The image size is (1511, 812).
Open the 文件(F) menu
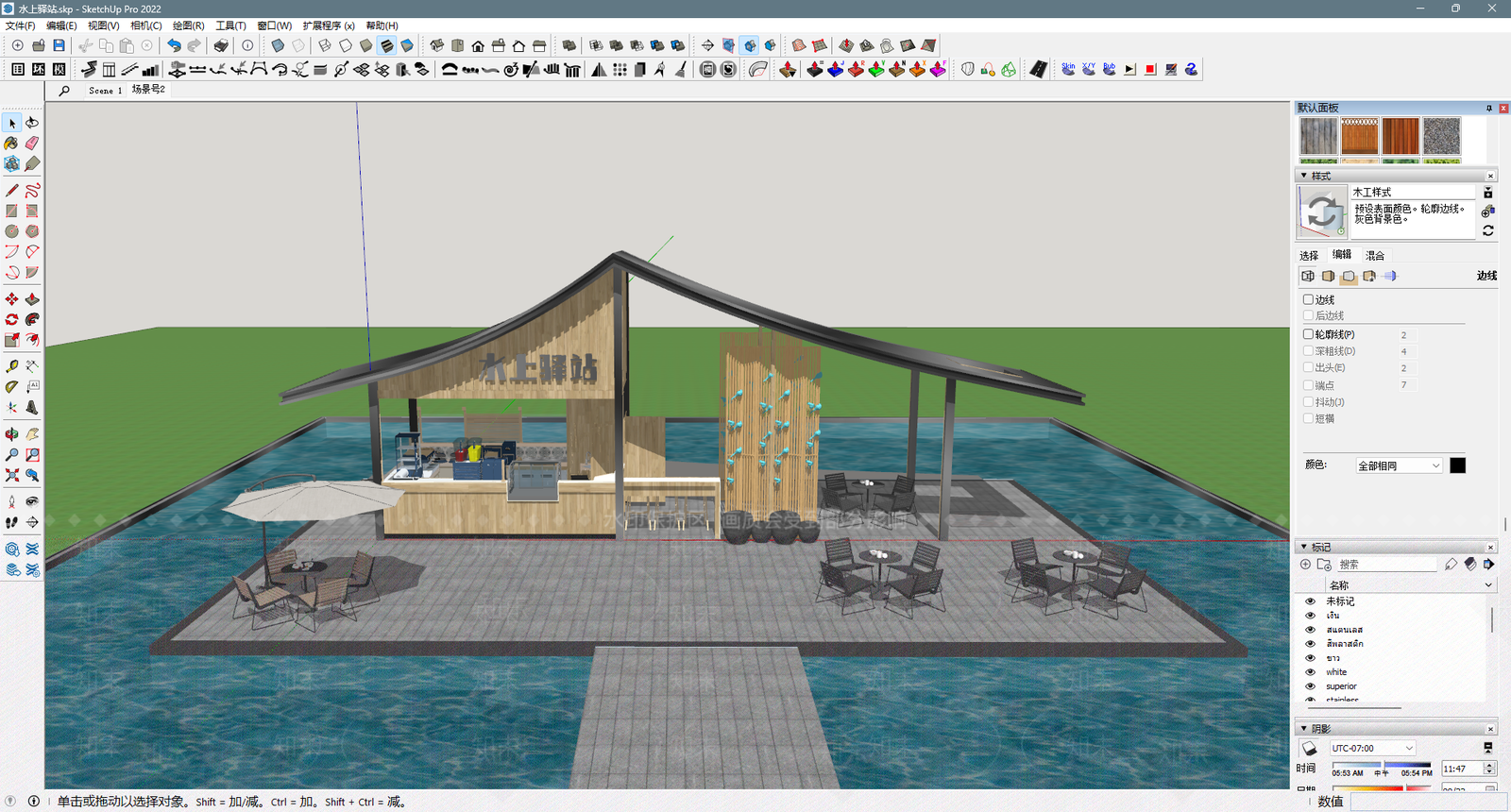pos(20,25)
